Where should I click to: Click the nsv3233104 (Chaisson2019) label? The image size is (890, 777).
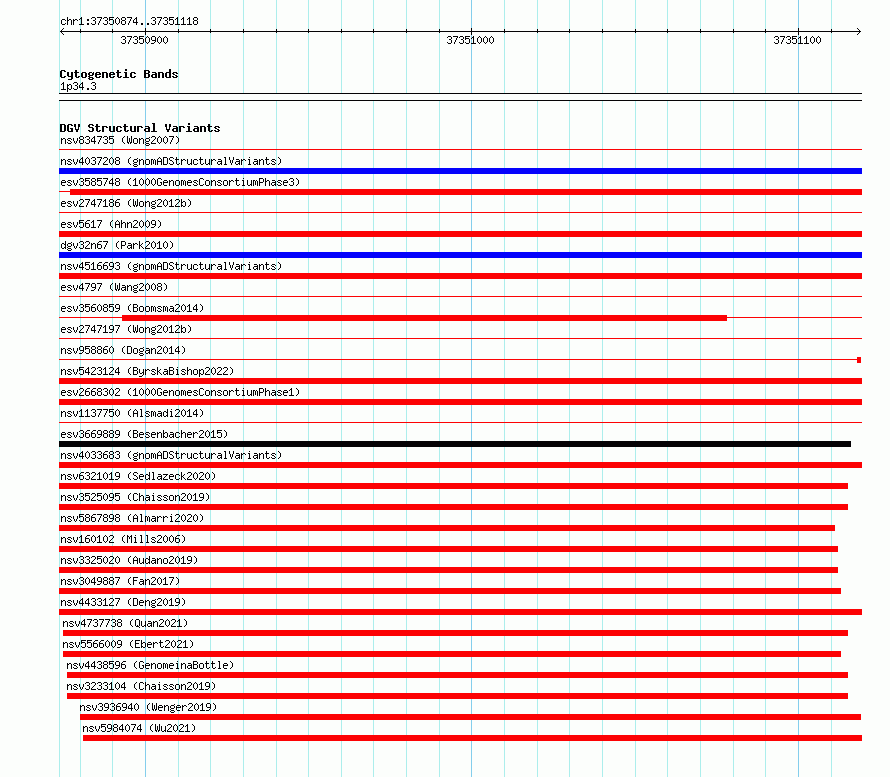click(x=141, y=686)
